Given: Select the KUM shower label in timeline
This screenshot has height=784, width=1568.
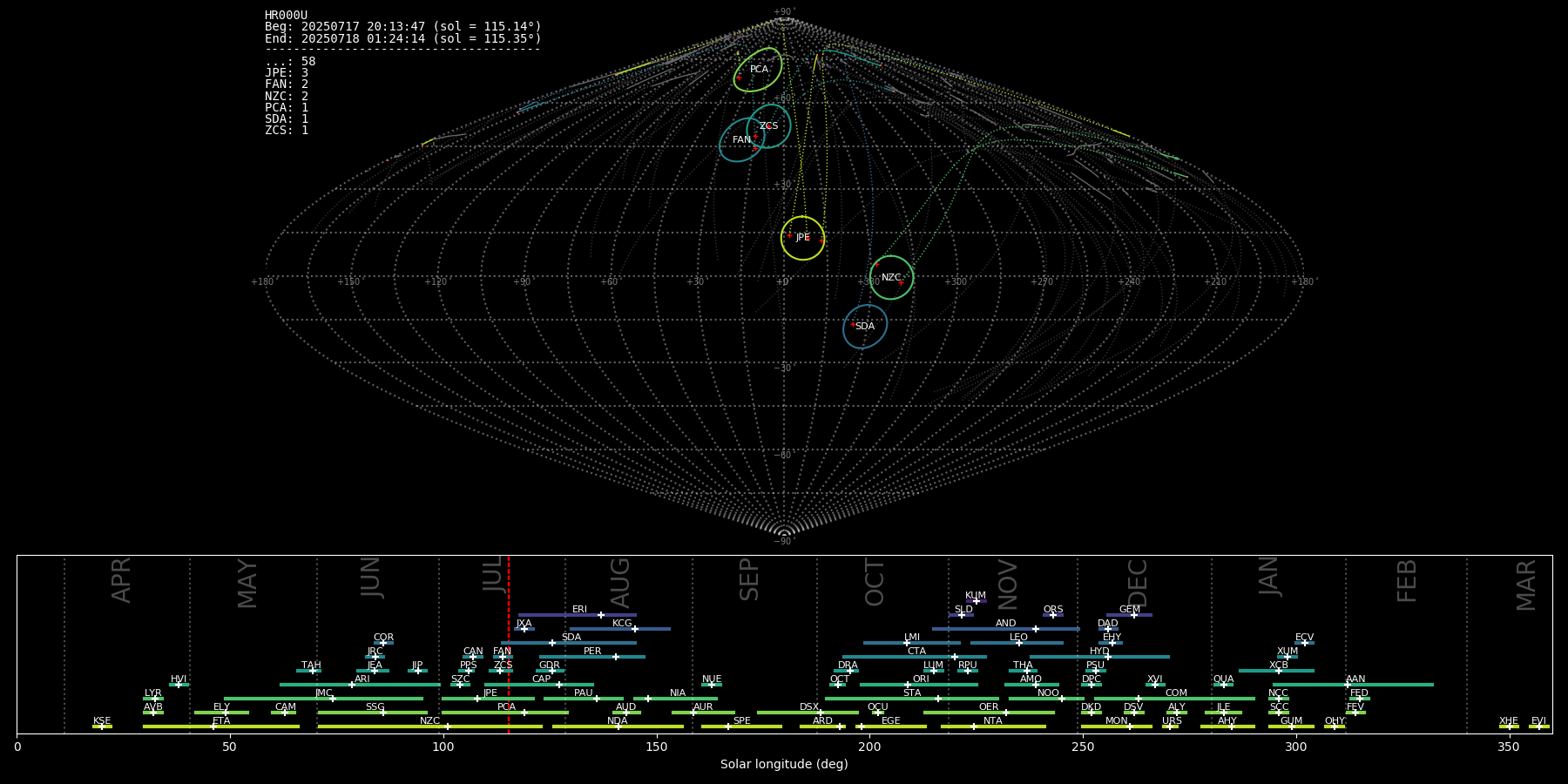Looking at the screenshot, I should click(x=976, y=596).
